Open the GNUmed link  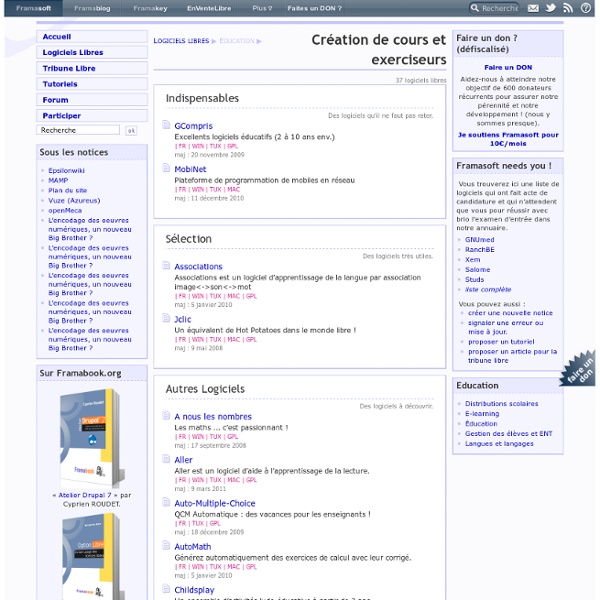479,240
